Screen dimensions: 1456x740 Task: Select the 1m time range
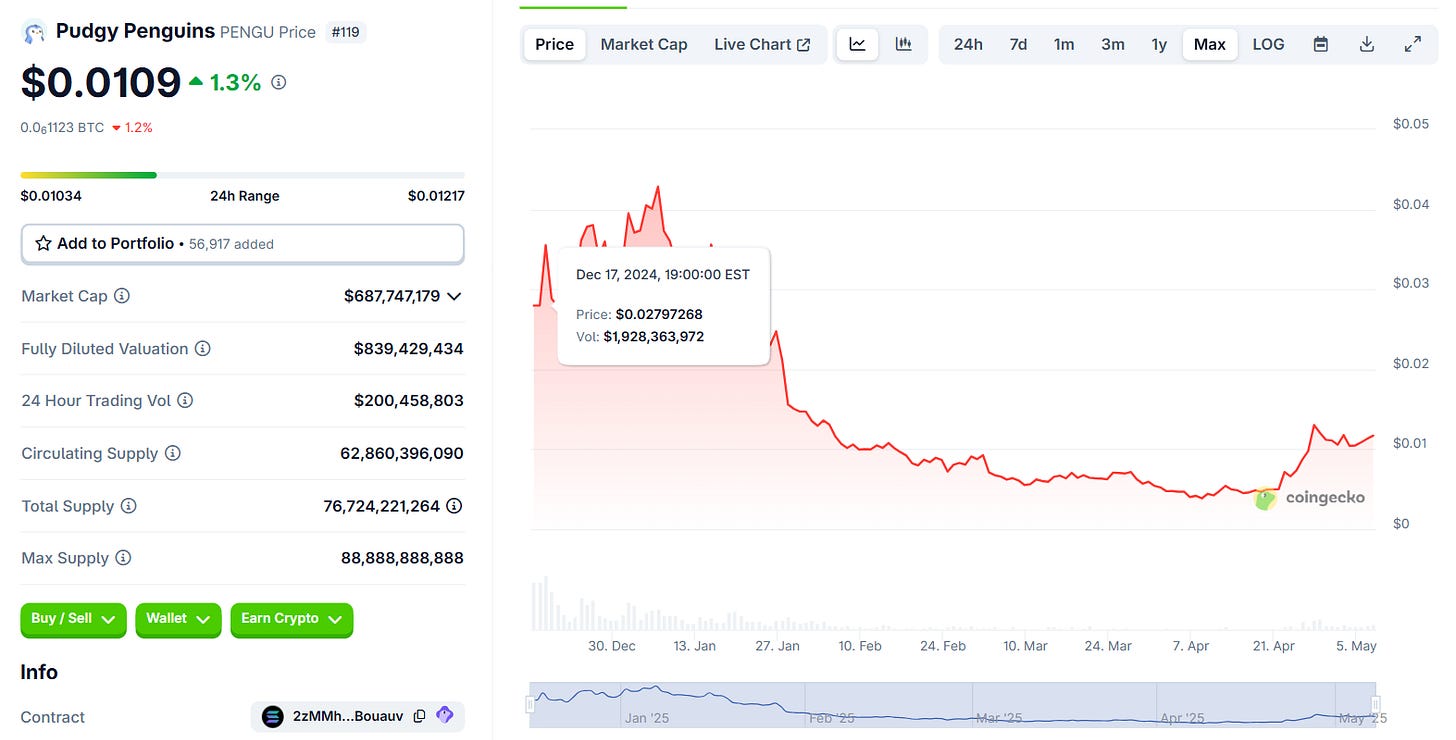(x=1064, y=44)
